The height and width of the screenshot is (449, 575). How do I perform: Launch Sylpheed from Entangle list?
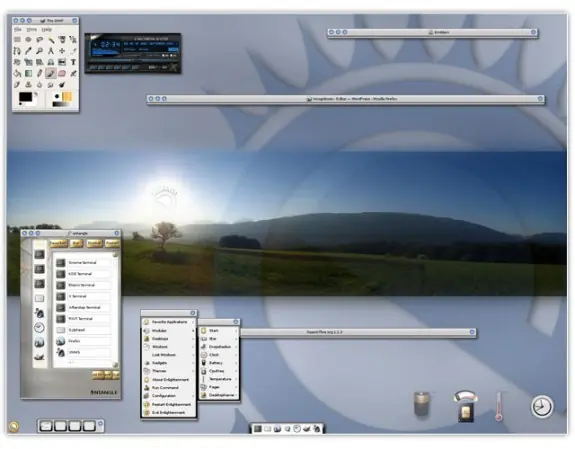(x=83, y=330)
